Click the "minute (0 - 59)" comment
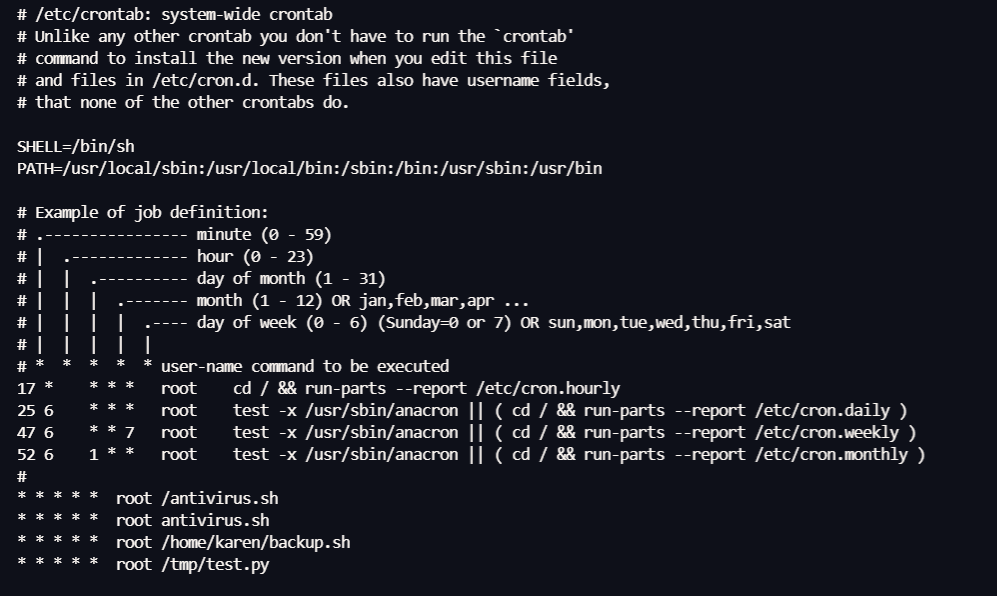997x596 pixels. pos(263,235)
